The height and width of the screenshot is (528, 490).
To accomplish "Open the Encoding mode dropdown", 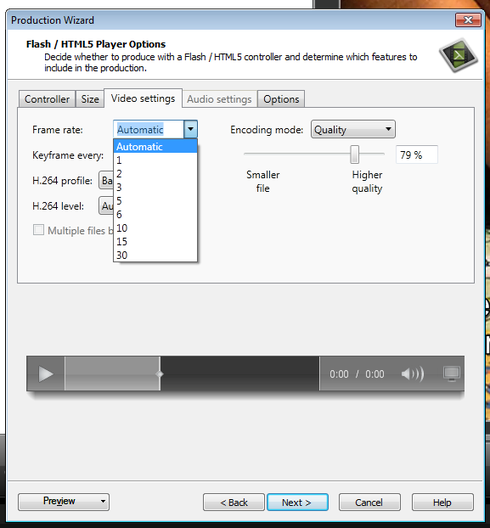I will 353,129.
